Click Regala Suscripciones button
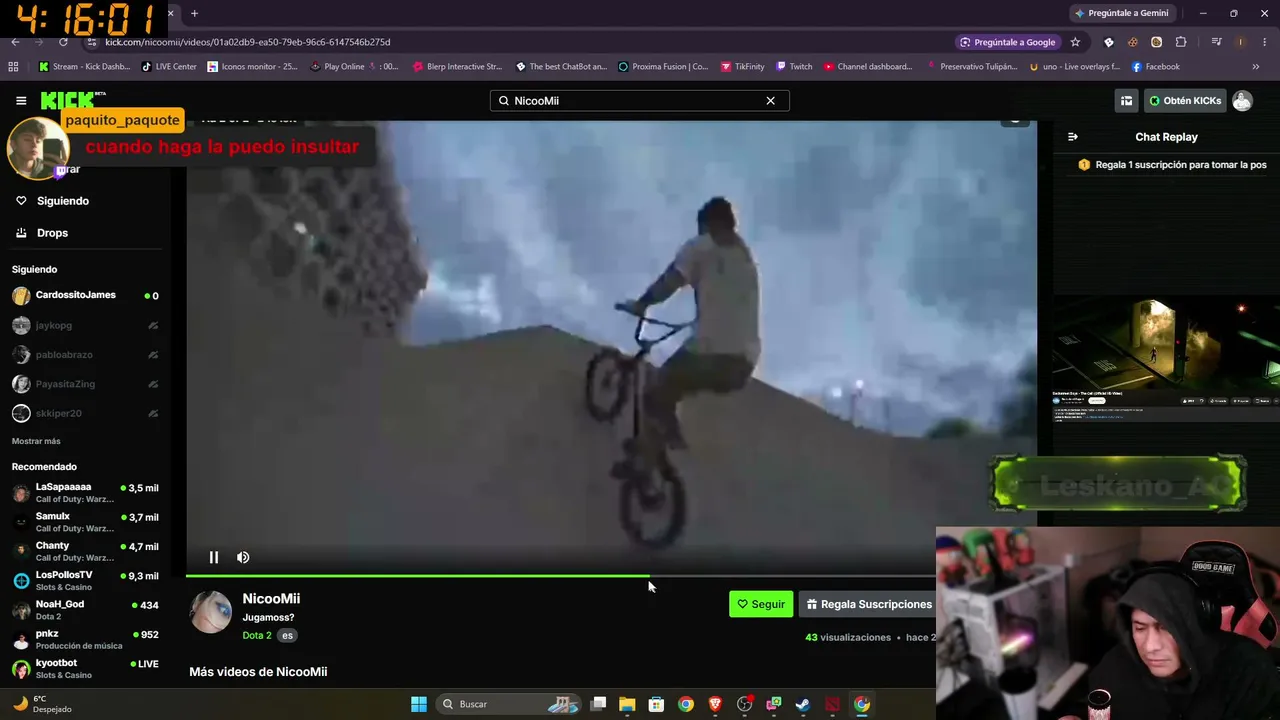The height and width of the screenshot is (720, 1280). [869, 604]
